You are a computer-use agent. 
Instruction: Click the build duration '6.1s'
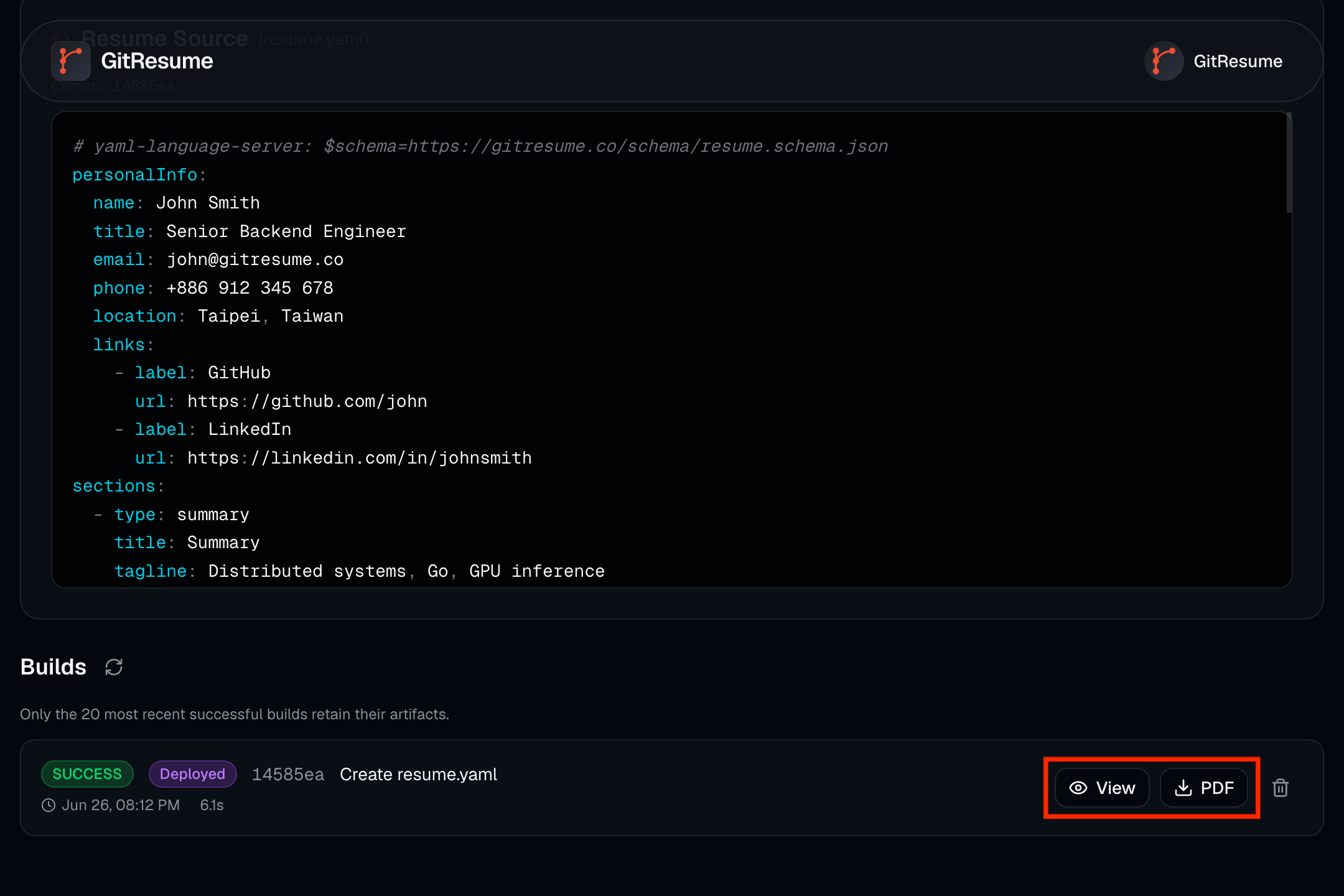(212, 805)
